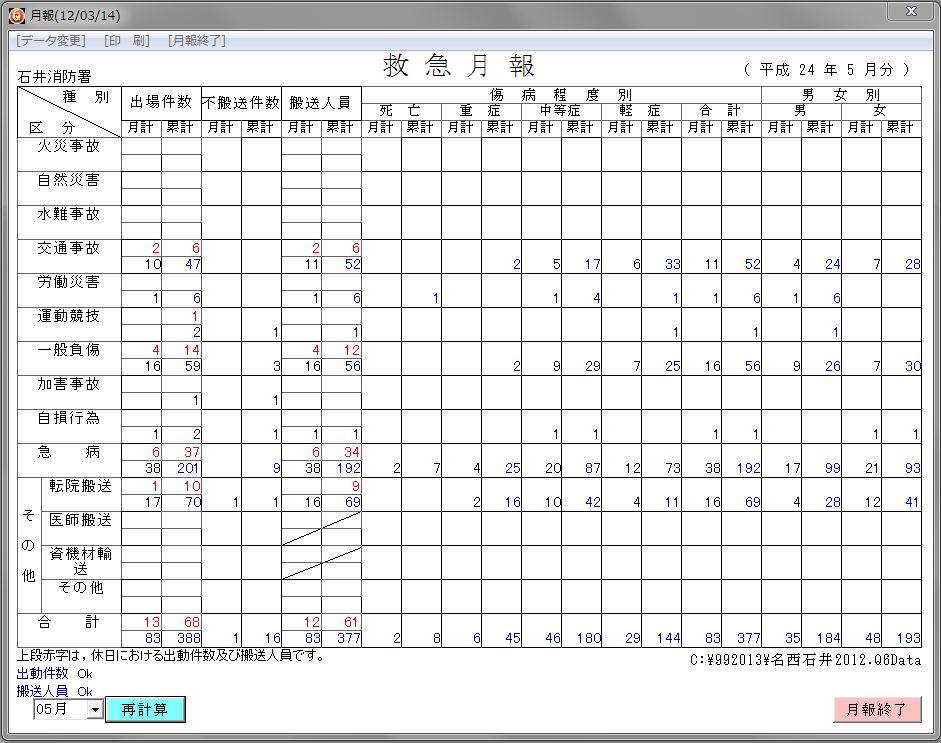Click the month field showing 05月

coord(60,709)
